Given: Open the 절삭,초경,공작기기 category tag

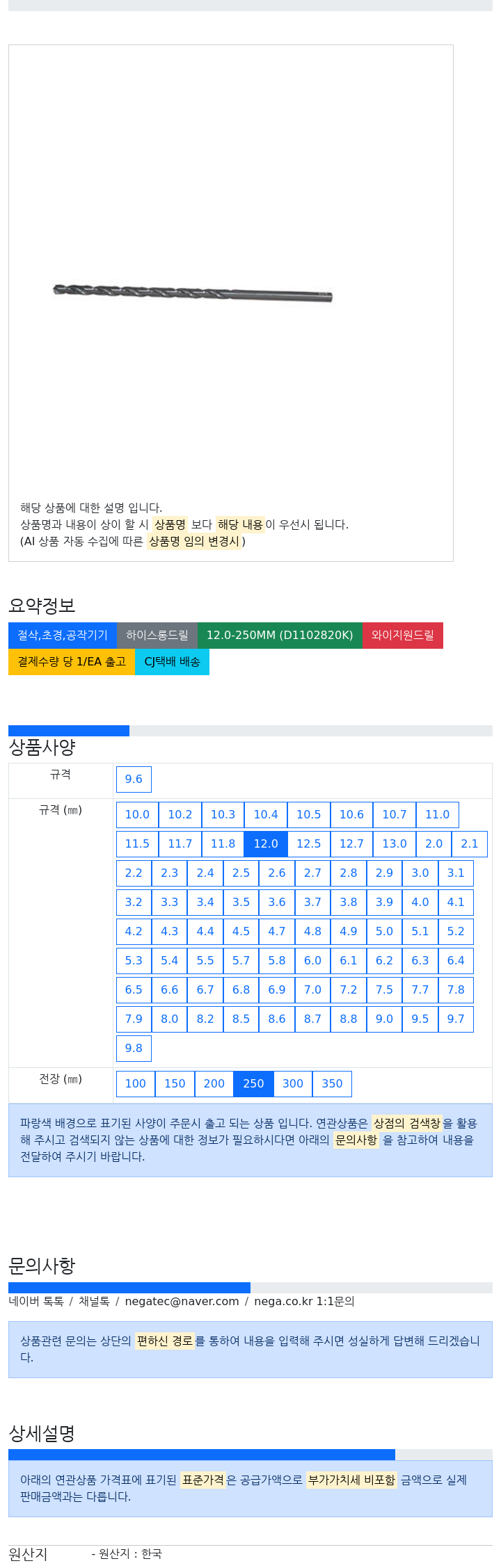Looking at the screenshot, I should point(63,635).
